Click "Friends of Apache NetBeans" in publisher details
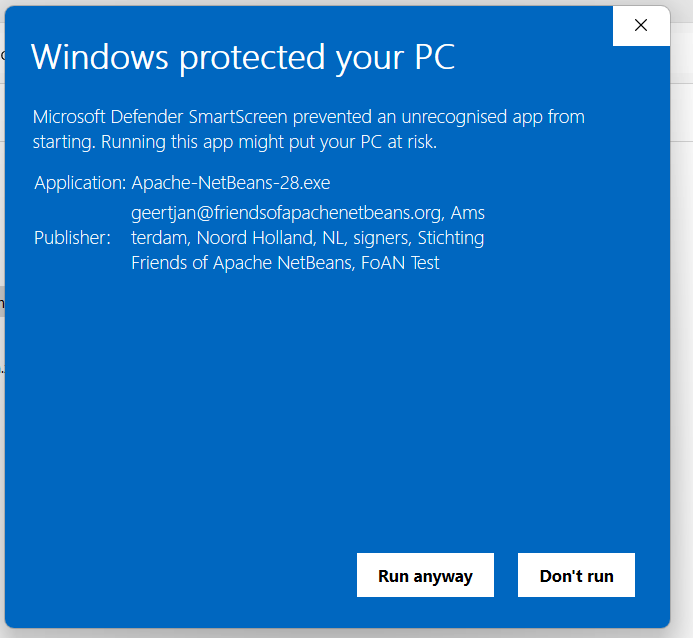 [242, 263]
